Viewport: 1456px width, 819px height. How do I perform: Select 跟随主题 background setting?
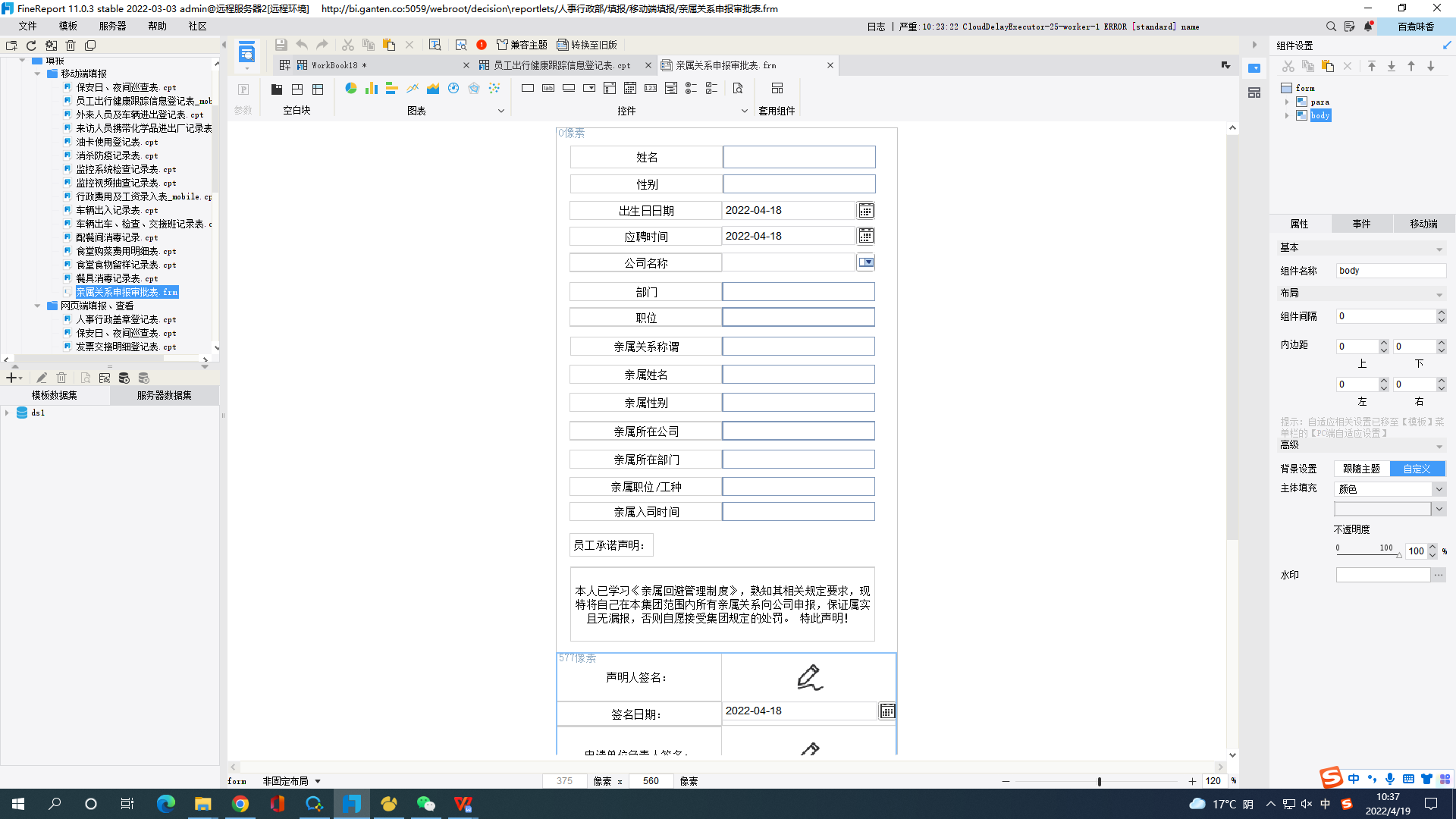coord(1361,469)
